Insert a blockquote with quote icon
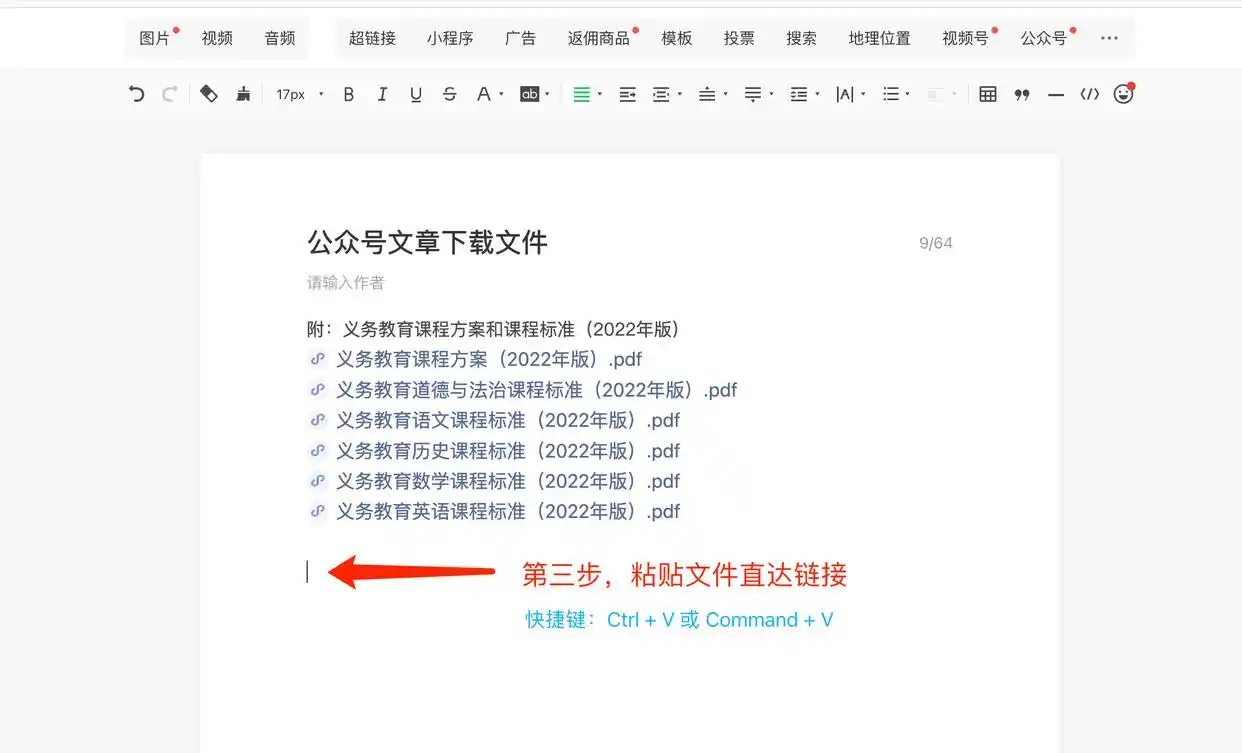Screen dimensions: 1242x753 pyautogui.click(x=1022, y=94)
